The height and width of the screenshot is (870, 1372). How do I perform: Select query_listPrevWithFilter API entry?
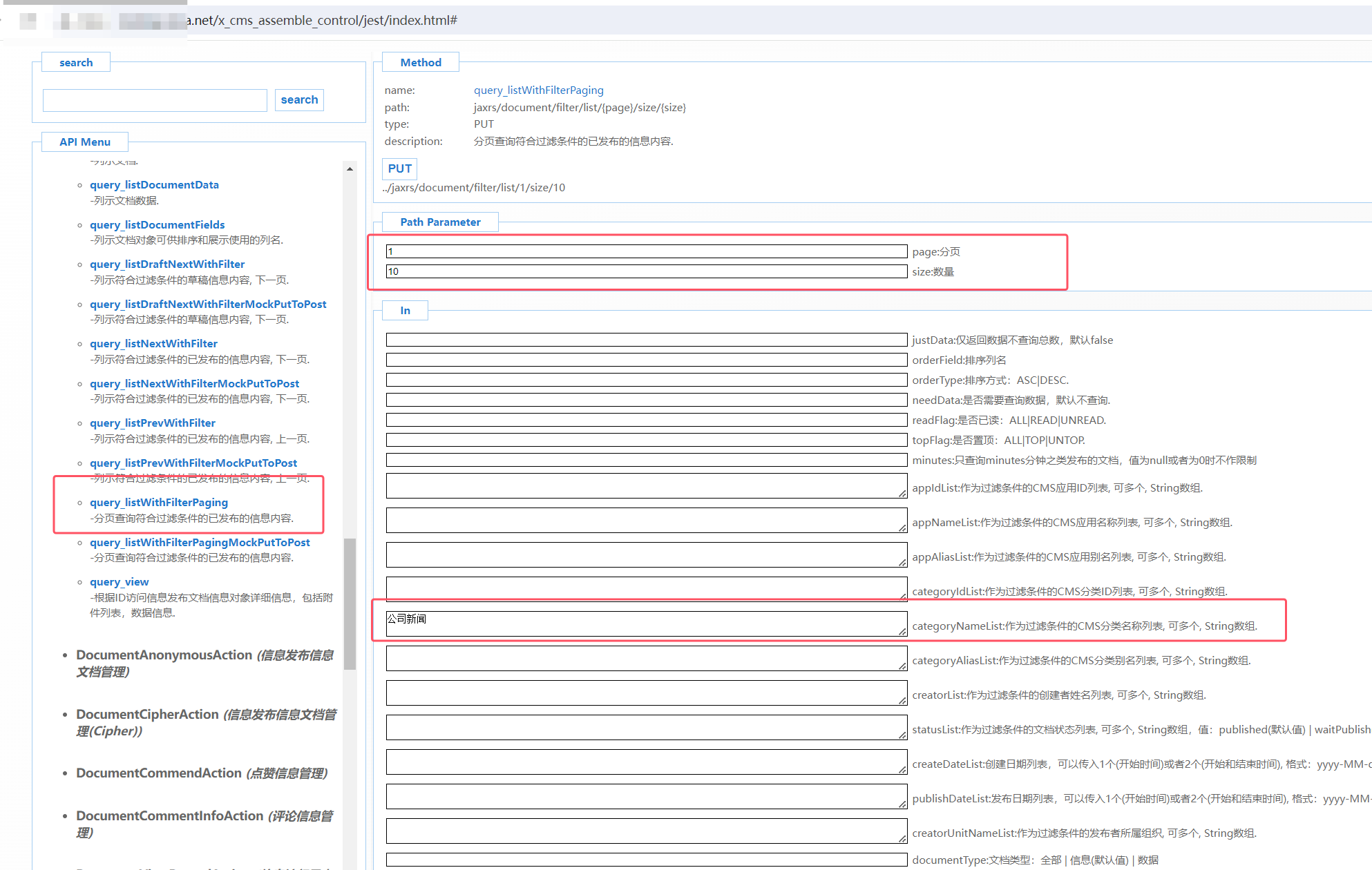click(x=153, y=423)
